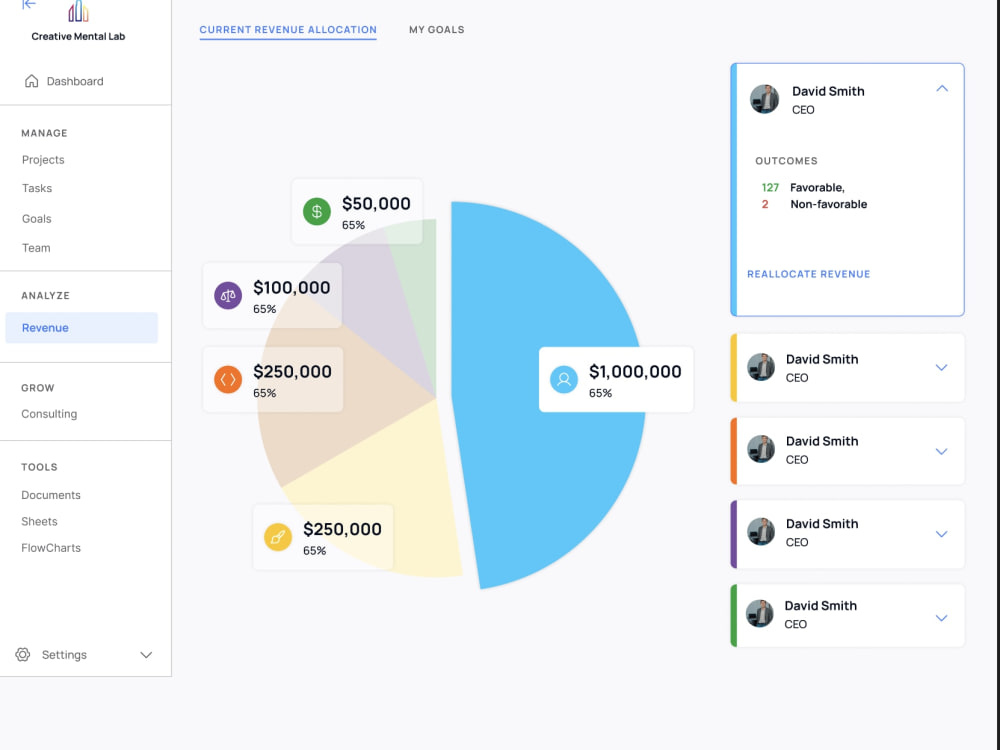The width and height of the screenshot is (1000, 750).
Task: Click avatar in purple-striped David Smith card
Action: pyautogui.click(x=761, y=531)
